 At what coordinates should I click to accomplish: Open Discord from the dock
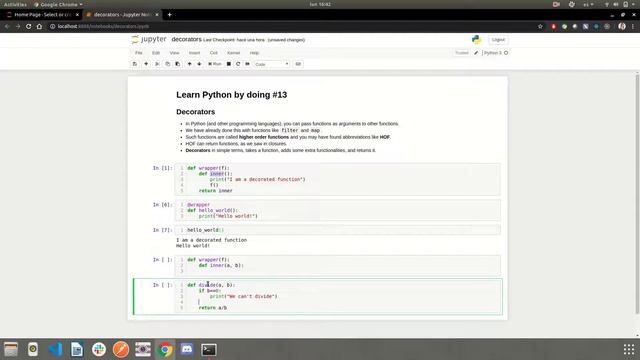(x=187, y=349)
